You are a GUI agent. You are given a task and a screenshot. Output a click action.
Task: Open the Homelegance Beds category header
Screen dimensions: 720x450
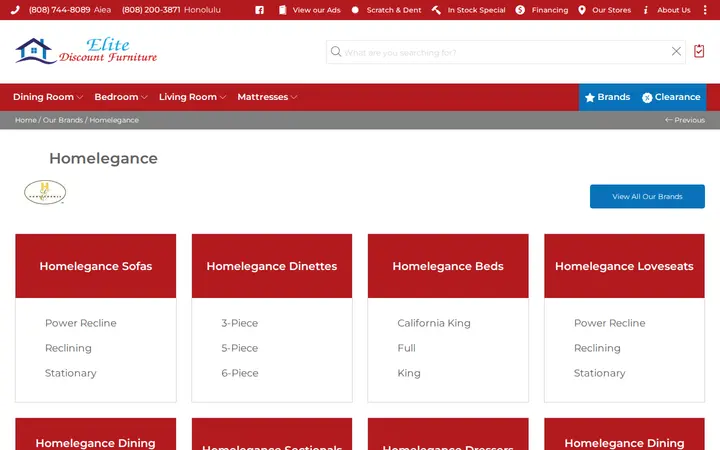448,266
